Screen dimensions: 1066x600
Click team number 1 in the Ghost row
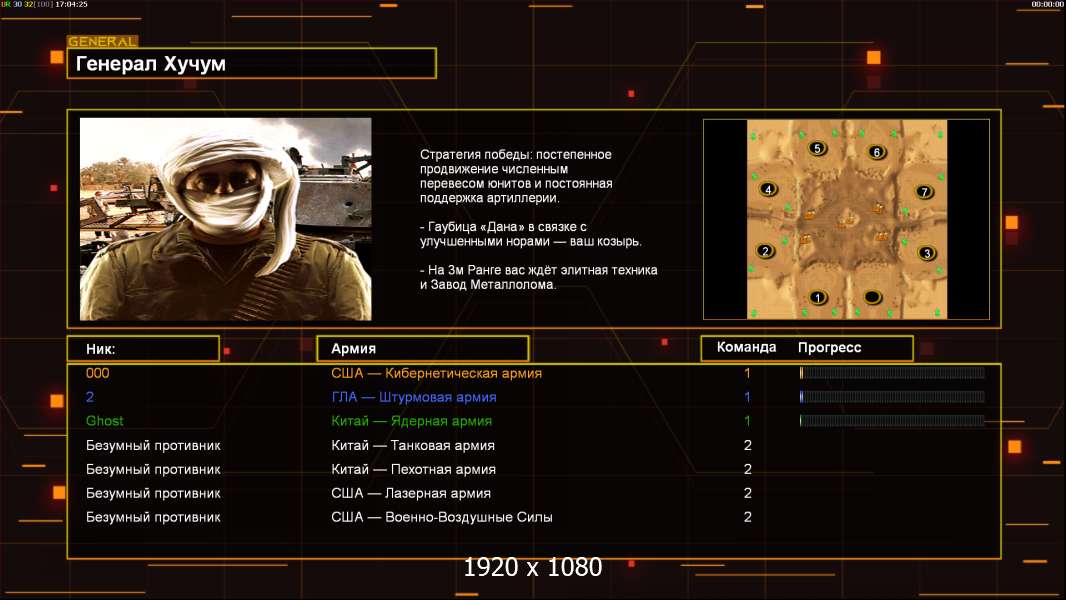click(x=747, y=421)
